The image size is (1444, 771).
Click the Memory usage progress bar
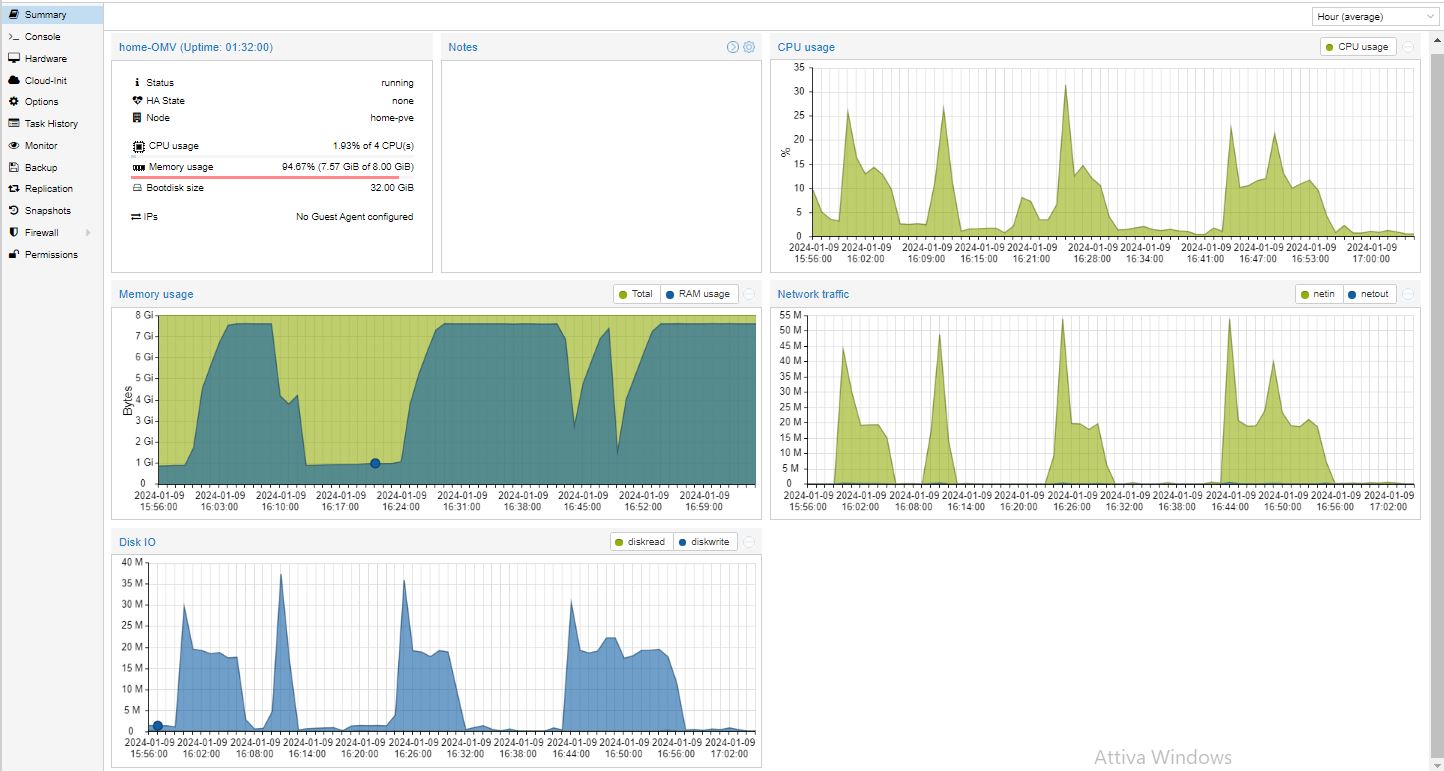272,177
